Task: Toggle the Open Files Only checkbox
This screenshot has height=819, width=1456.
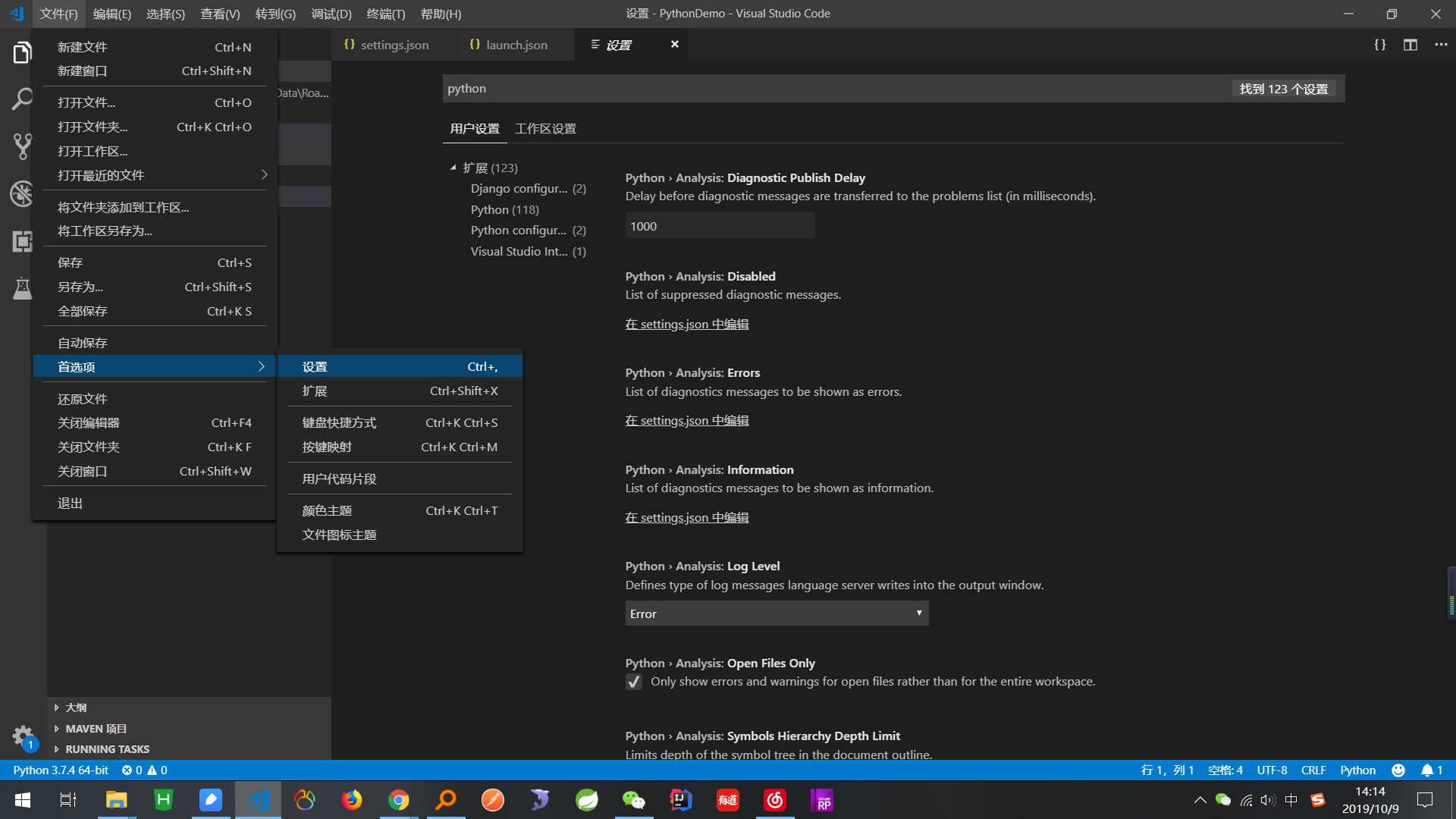Action: pyautogui.click(x=634, y=682)
